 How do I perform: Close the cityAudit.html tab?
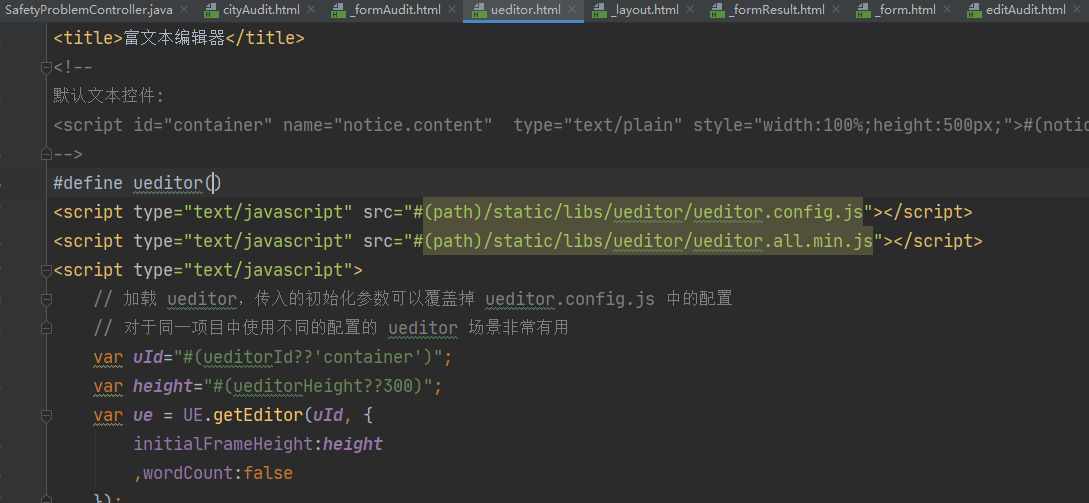pyautogui.click(x=309, y=11)
